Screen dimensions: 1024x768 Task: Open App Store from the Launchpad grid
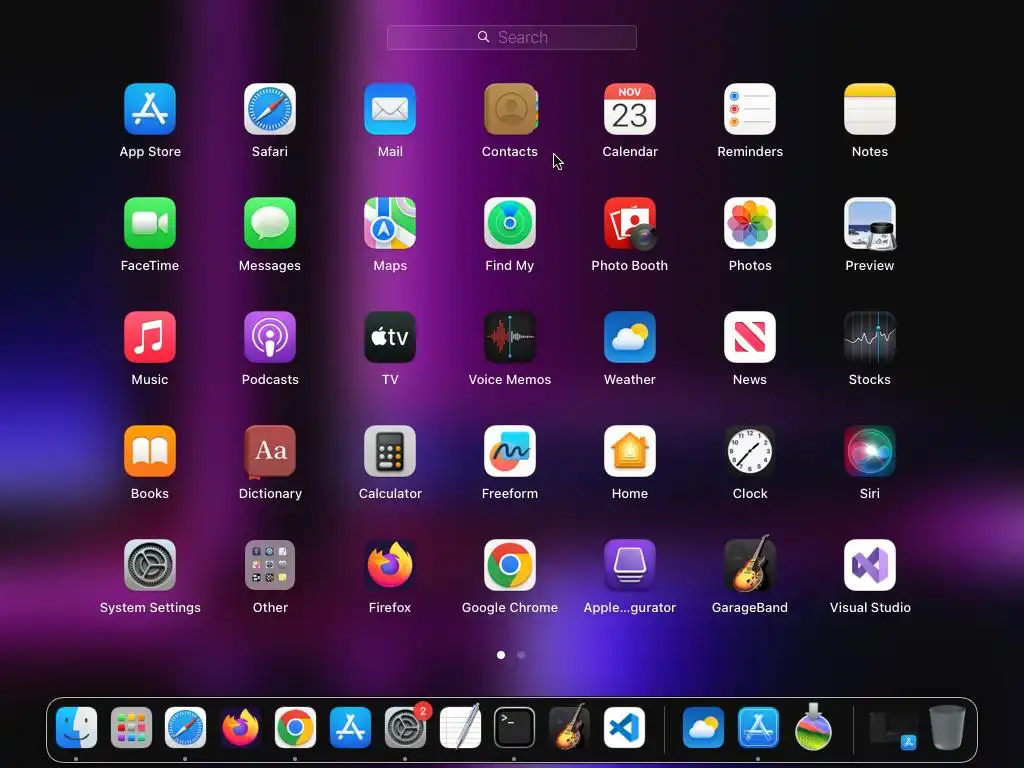tap(150, 109)
